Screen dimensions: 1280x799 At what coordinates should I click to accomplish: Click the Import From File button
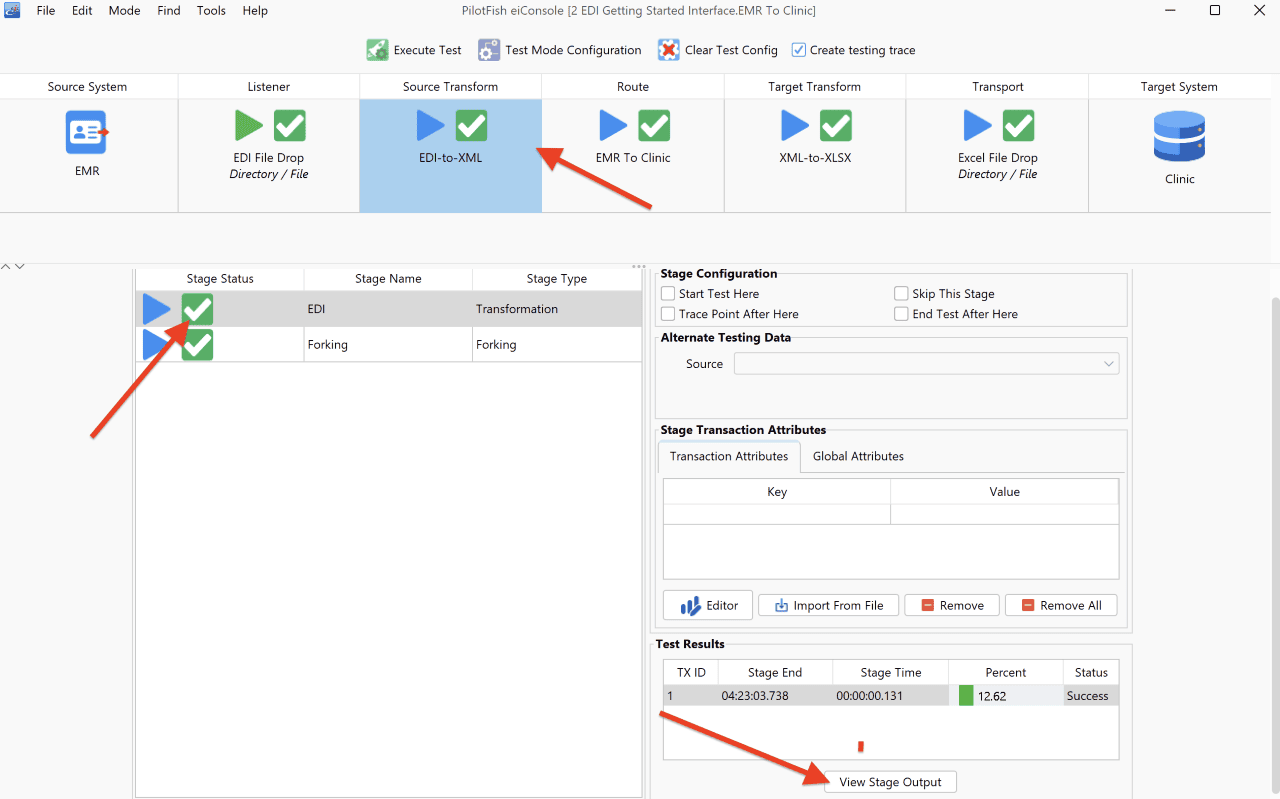828,605
